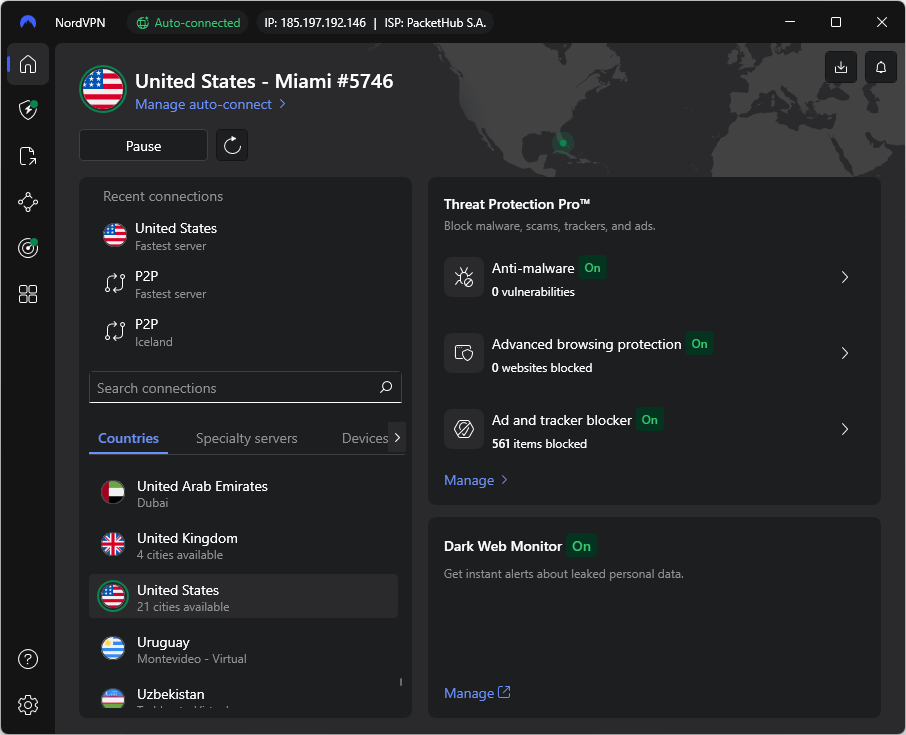This screenshot has height=735, width=906.
Task: Pause the VPN connection
Action: [x=142, y=145]
